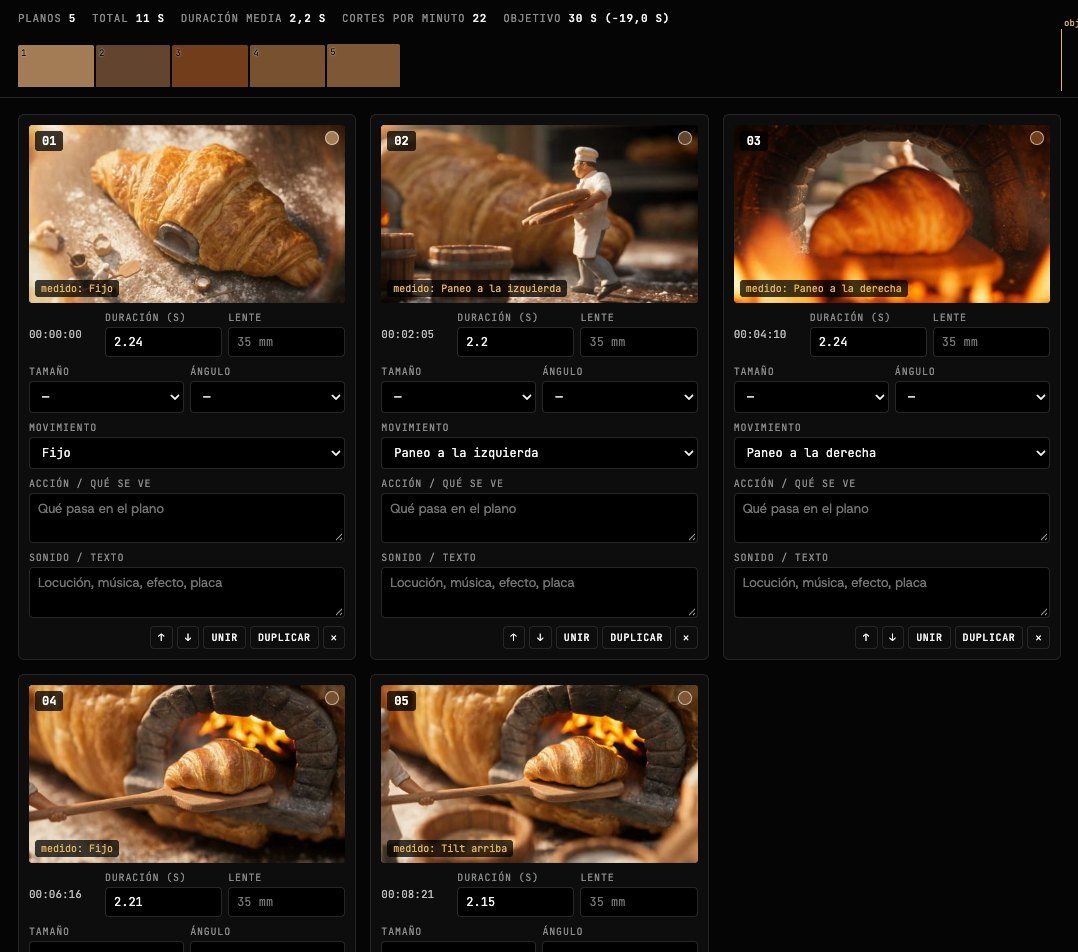Move shot 02 down with arrow icon
Screen dimensions: 1078x952
click(x=540, y=637)
